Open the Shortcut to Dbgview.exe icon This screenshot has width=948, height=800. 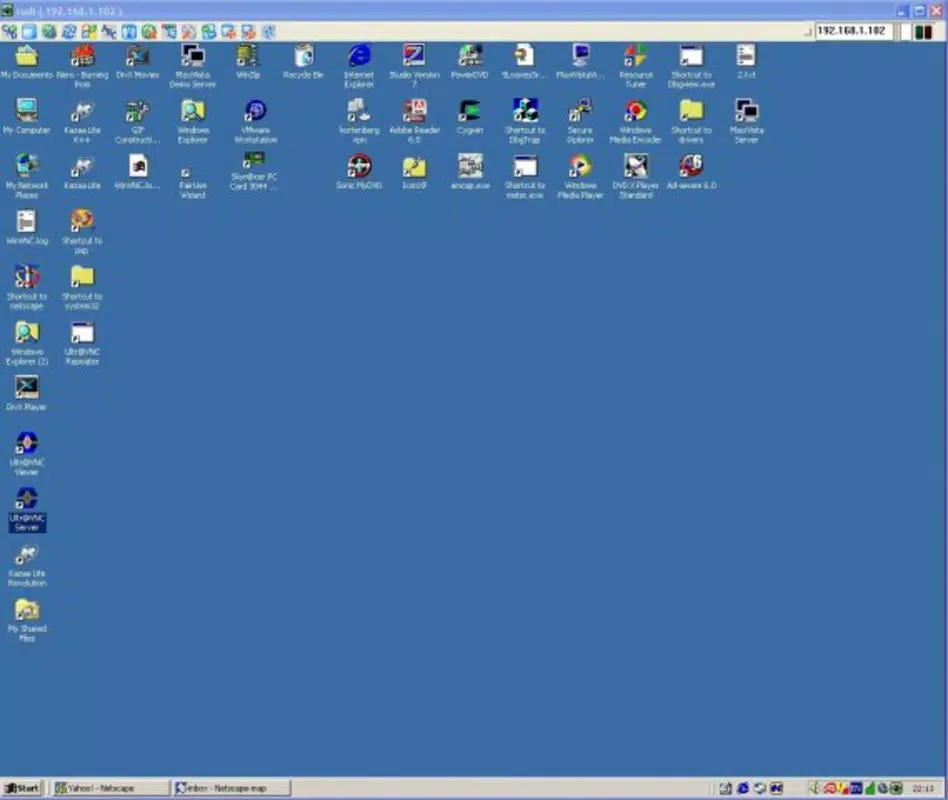click(691, 66)
